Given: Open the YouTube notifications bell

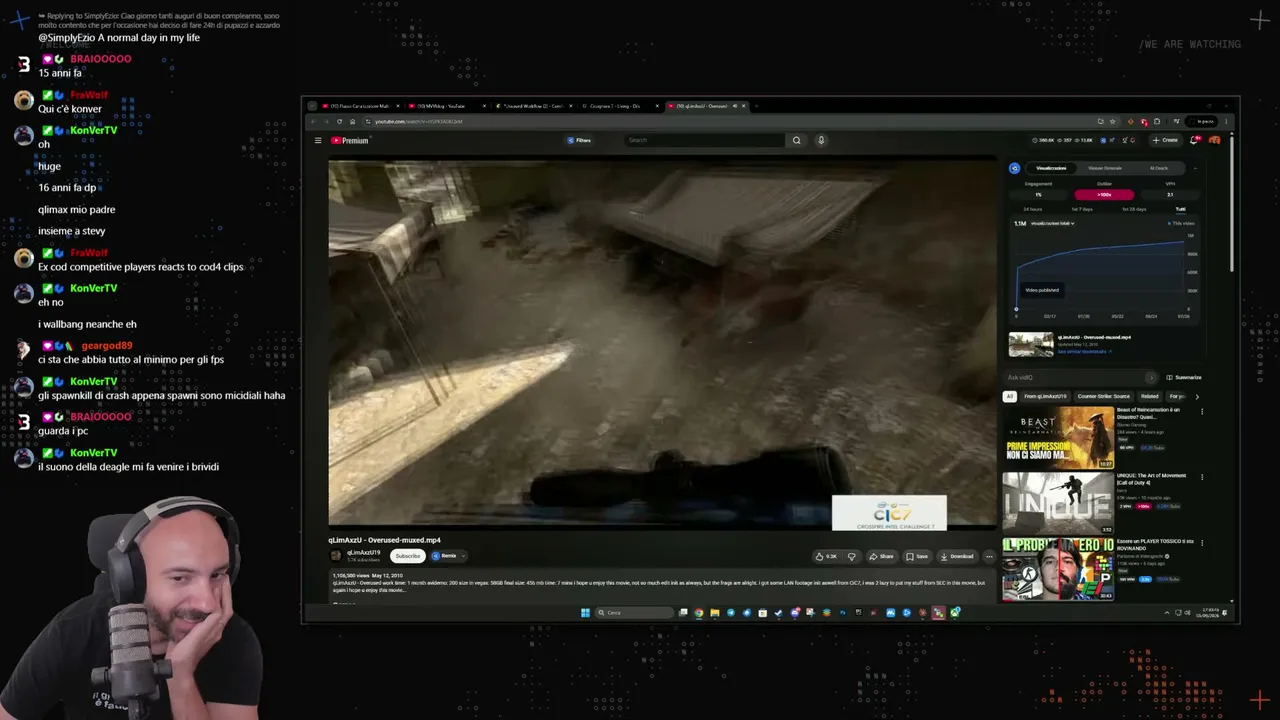Looking at the screenshot, I should (x=1194, y=140).
